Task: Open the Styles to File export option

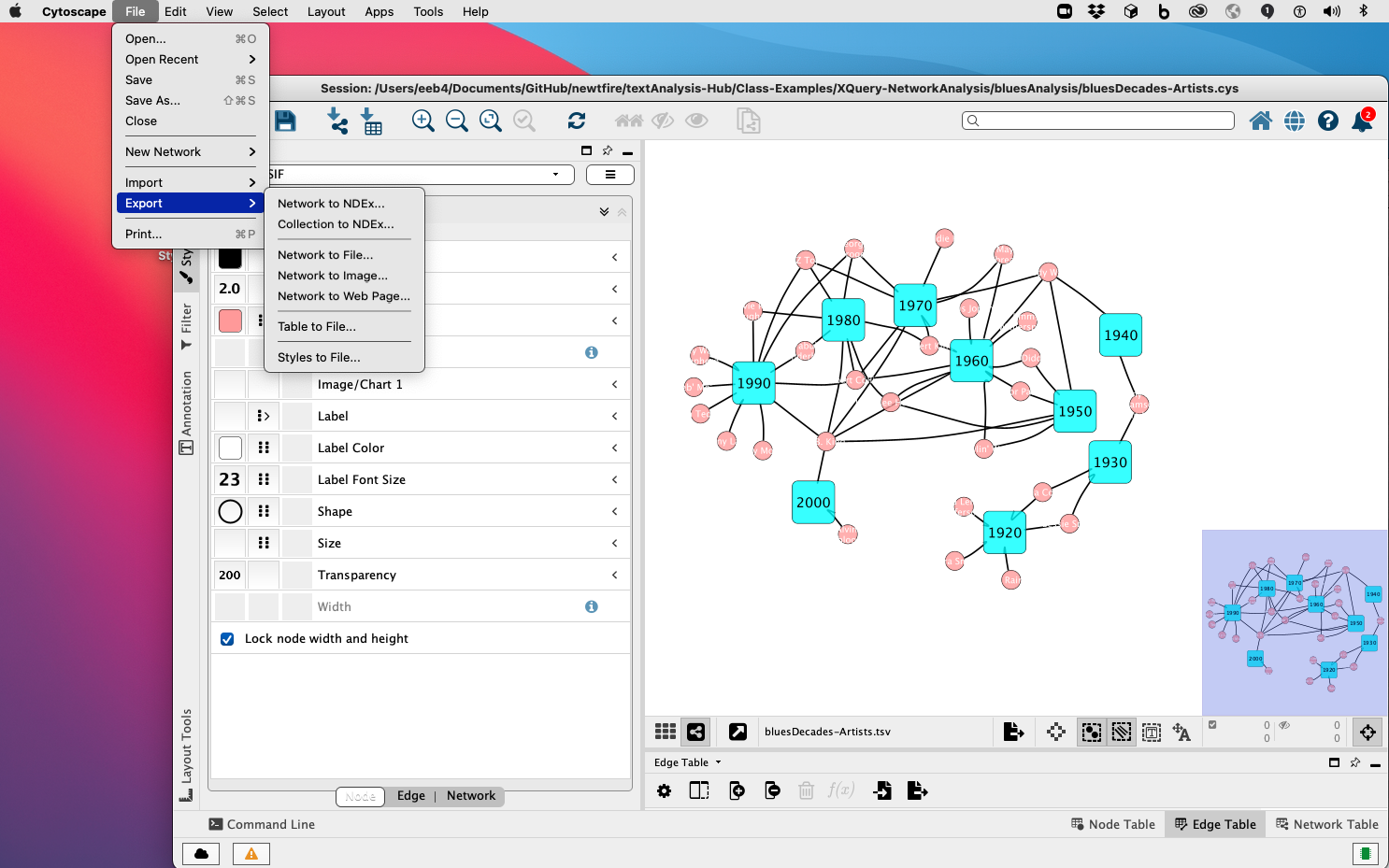Action: [x=319, y=357]
